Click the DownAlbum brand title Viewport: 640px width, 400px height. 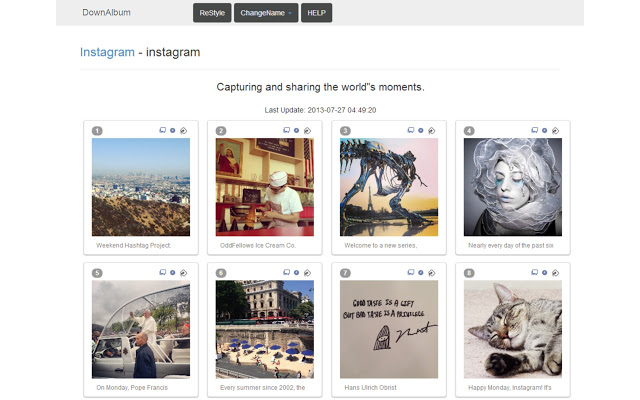pyautogui.click(x=106, y=13)
